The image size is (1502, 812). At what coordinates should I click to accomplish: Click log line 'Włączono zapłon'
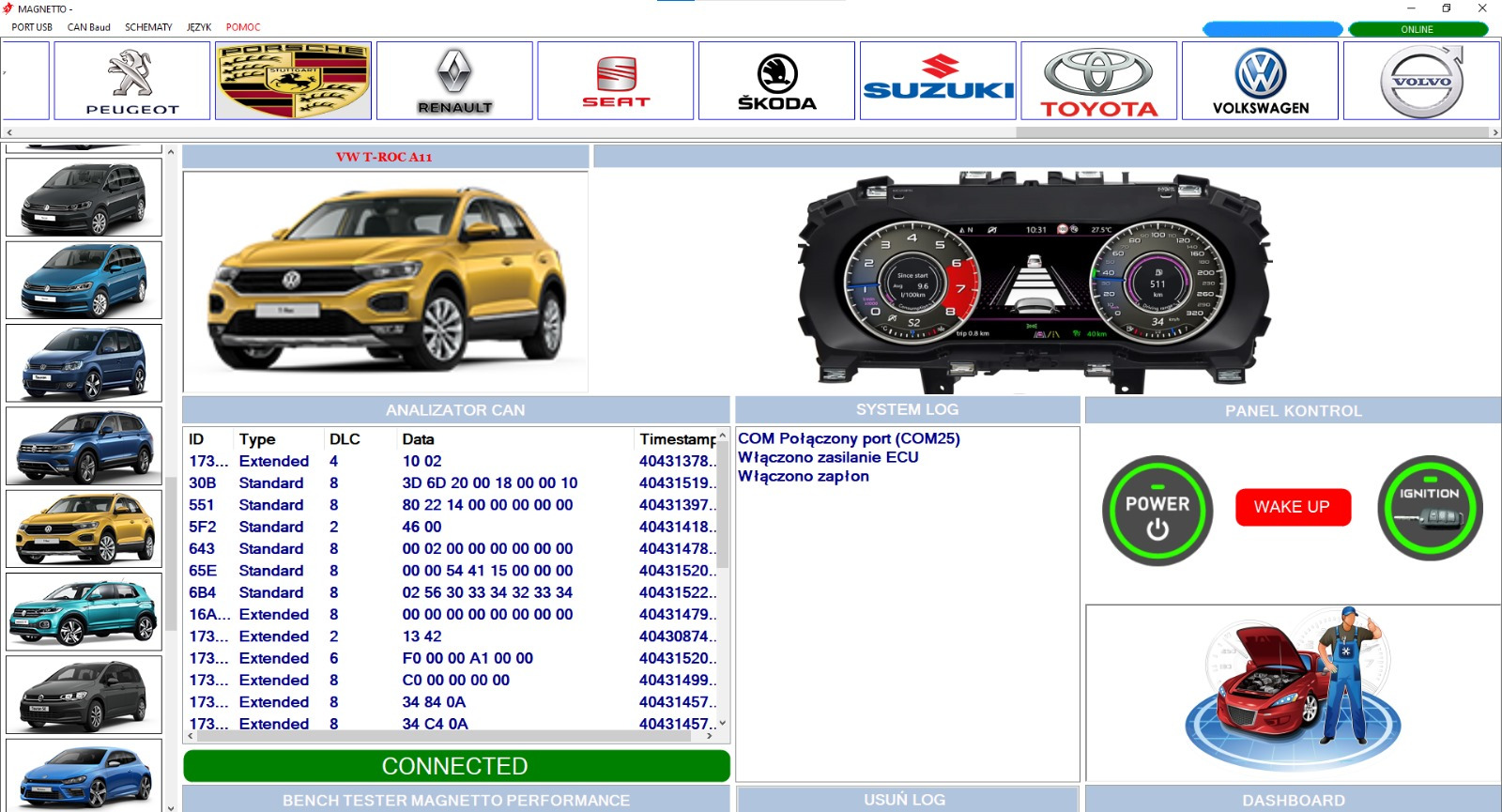click(804, 476)
